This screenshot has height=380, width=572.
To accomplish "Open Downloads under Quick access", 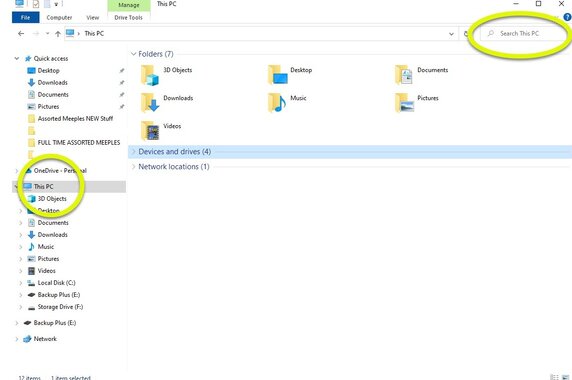I will point(53,82).
